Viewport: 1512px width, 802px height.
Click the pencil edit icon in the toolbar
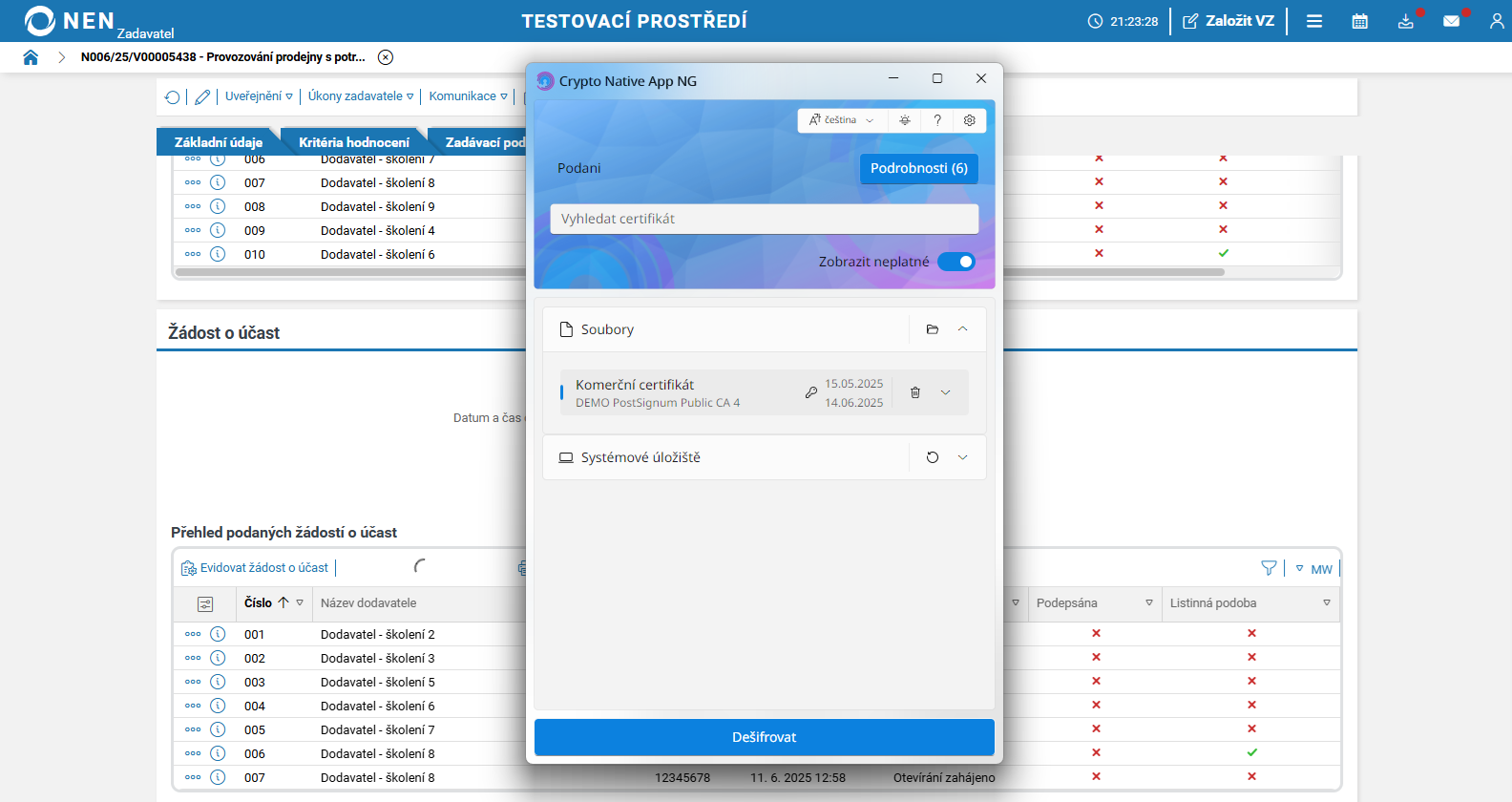pos(202,96)
